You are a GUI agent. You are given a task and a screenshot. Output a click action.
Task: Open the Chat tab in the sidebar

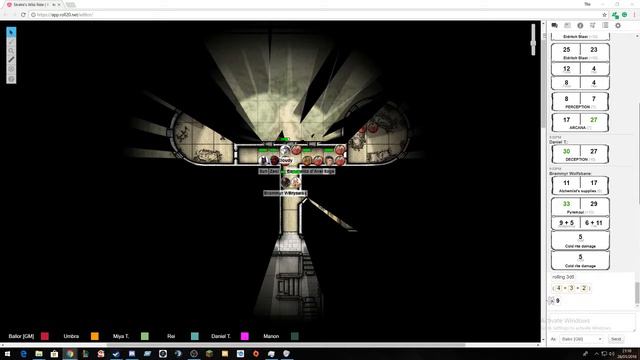pos(554,25)
